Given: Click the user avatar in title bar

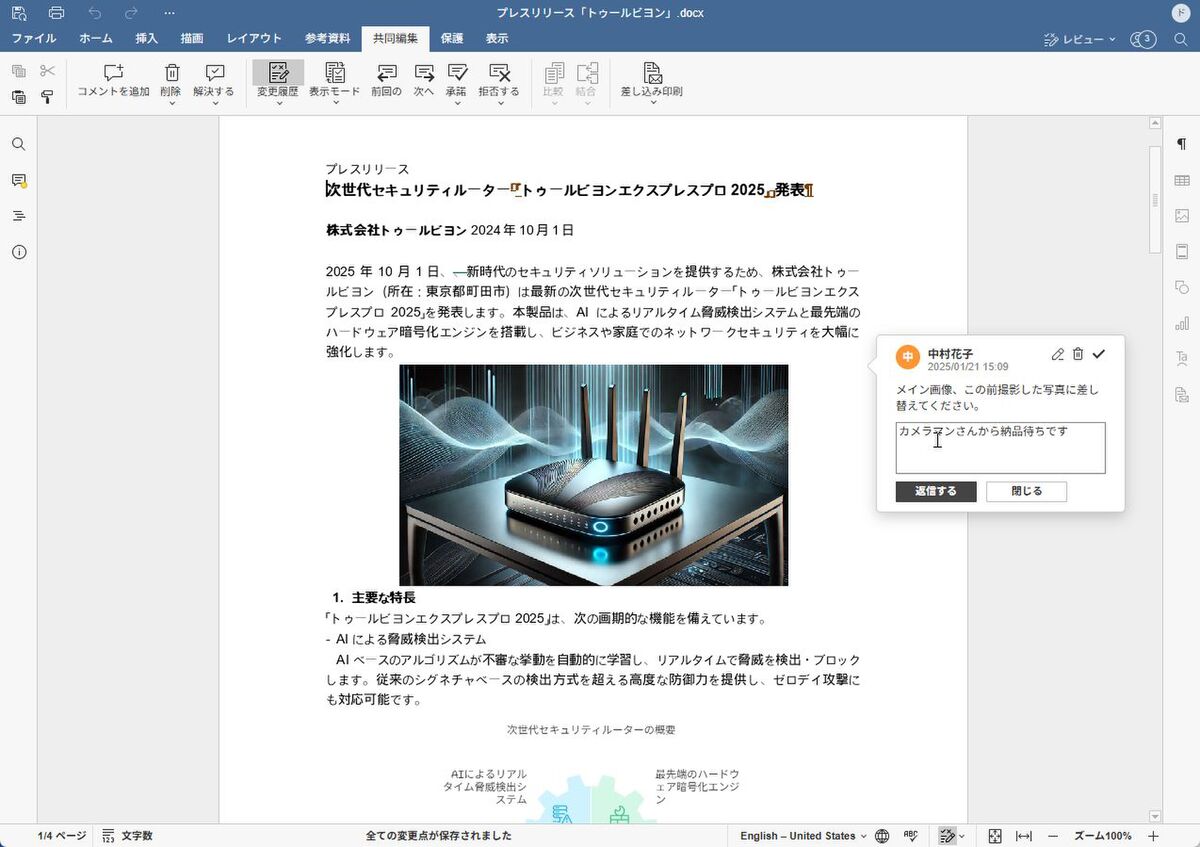Looking at the screenshot, I should [1181, 13].
